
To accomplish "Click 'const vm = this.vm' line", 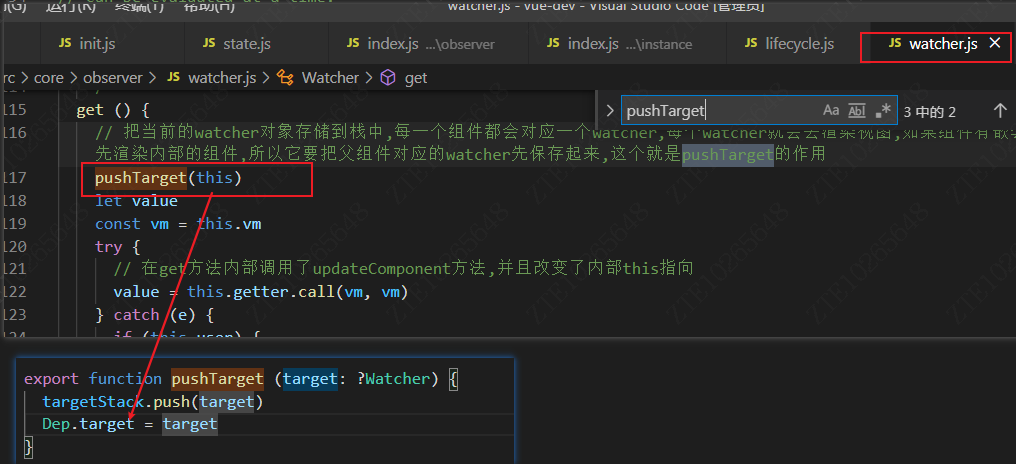I will pyautogui.click(x=178, y=224).
